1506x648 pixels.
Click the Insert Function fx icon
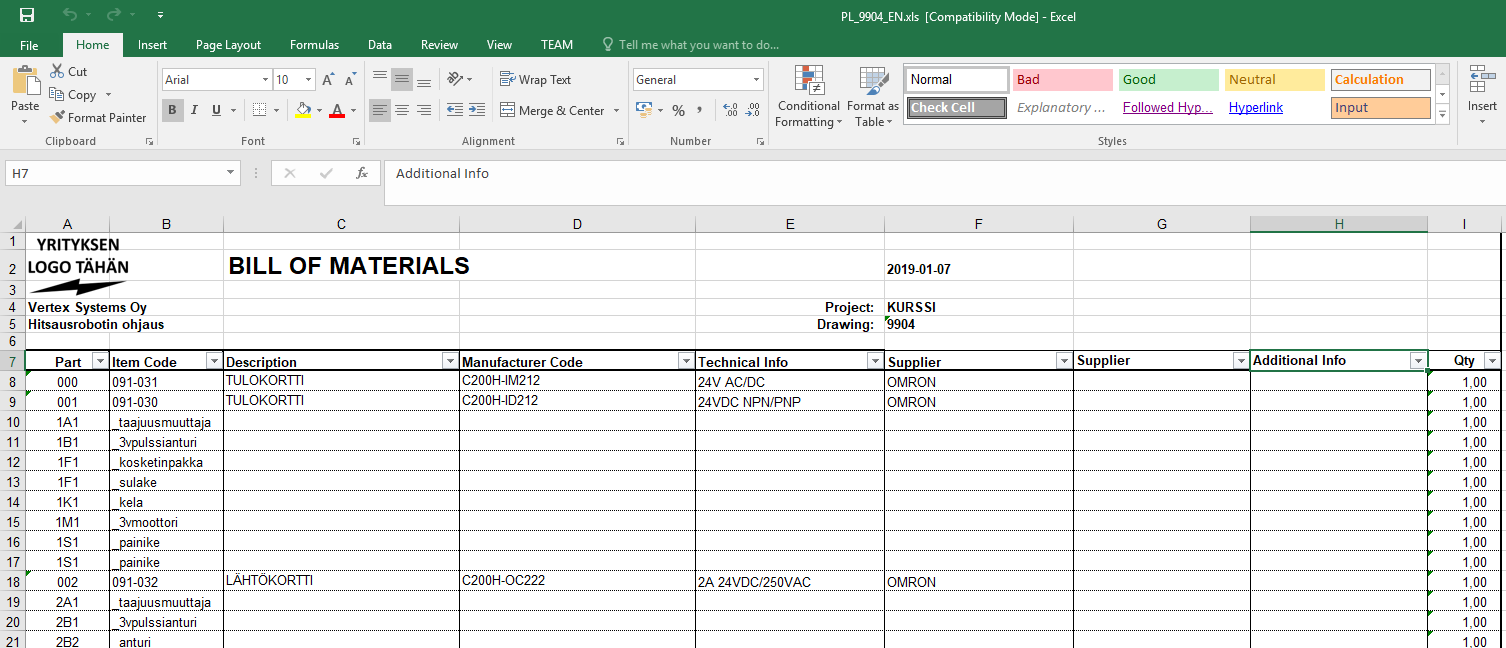[x=362, y=173]
